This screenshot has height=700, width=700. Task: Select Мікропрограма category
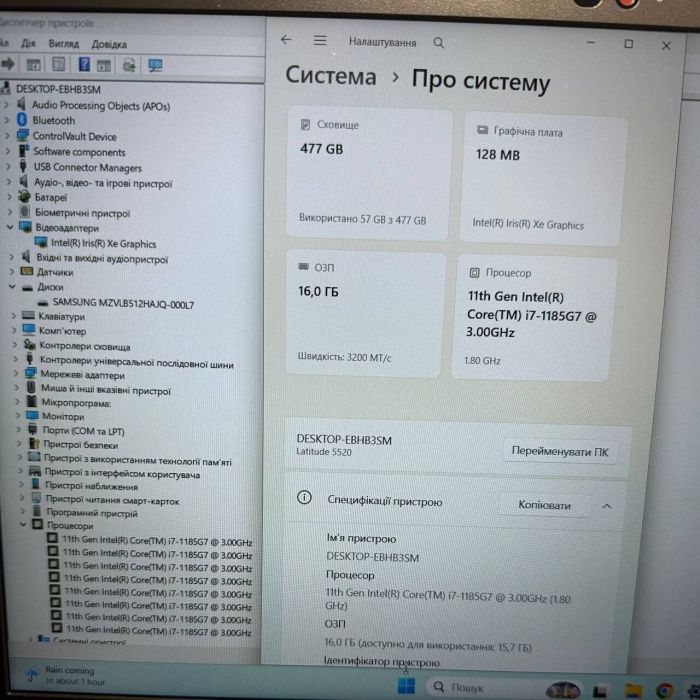coord(76,403)
